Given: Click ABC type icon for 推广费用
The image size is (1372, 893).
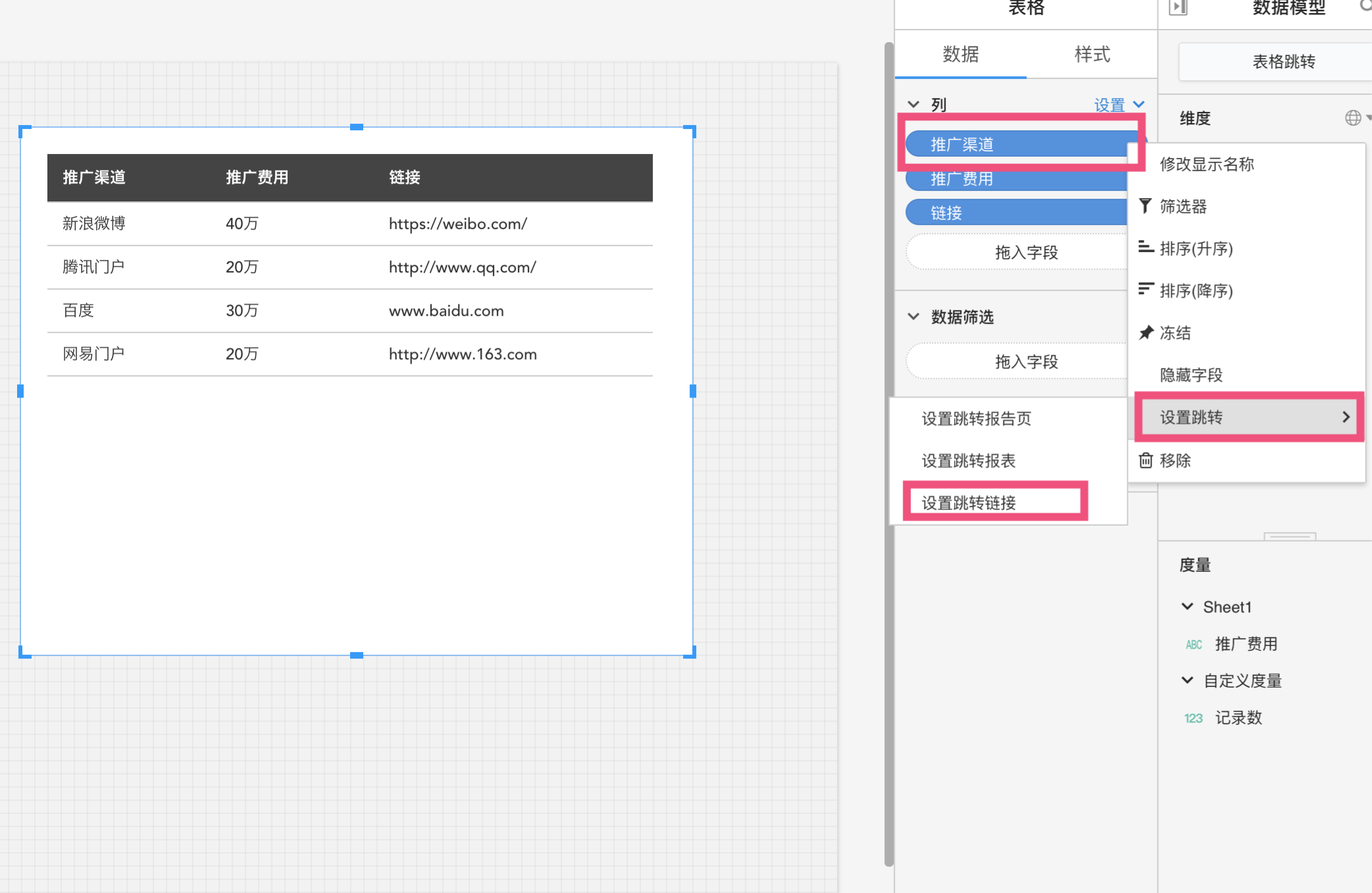Looking at the screenshot, I should tap(1194, 644).
